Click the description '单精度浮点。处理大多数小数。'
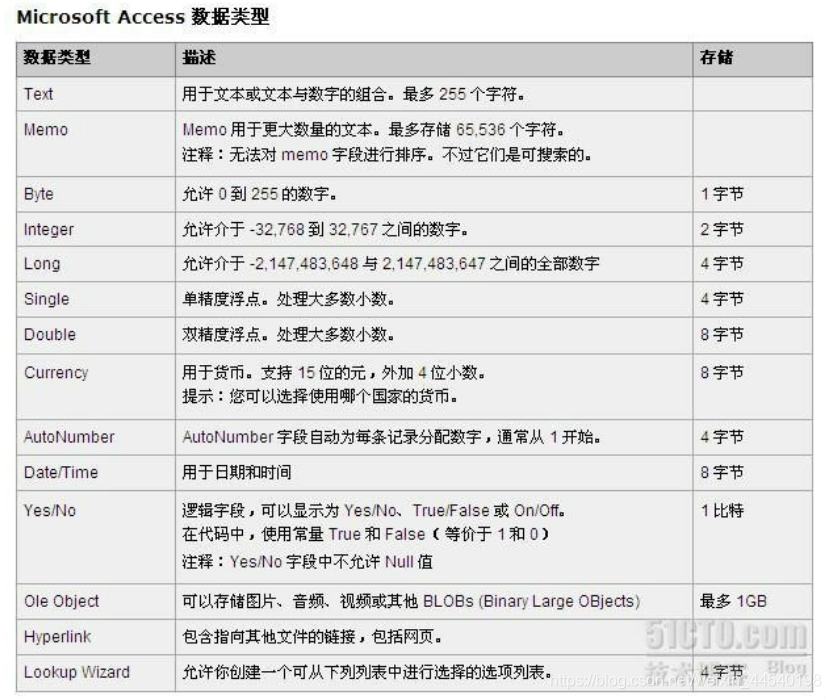The image size is (831, 699). pyautogui.click(x=288, y=299)
